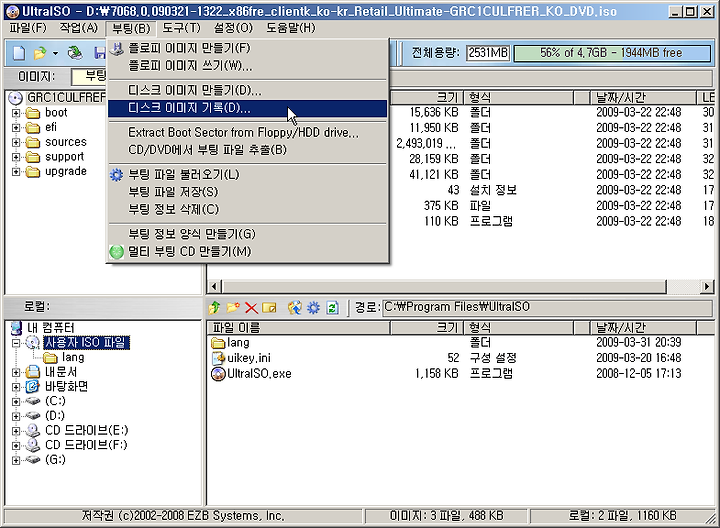
Task: Expand the sources folder tree node
Action: tap(16, 142)
